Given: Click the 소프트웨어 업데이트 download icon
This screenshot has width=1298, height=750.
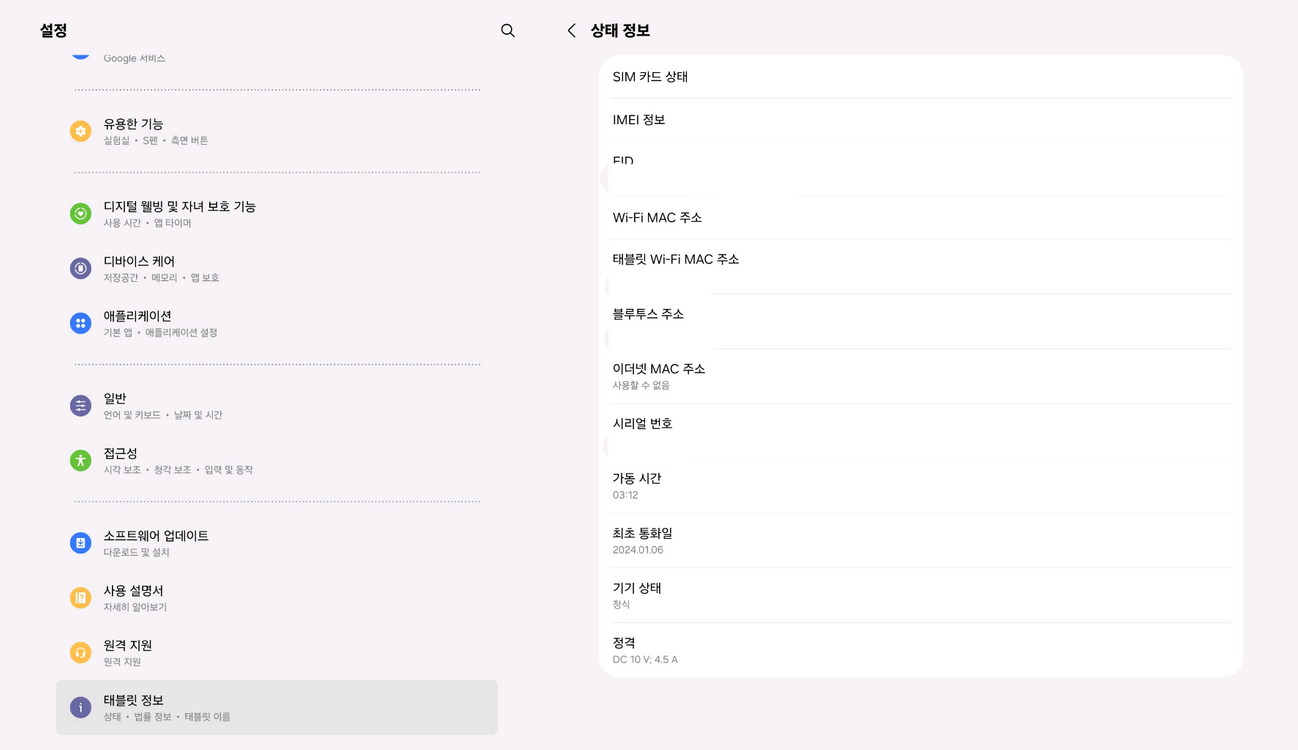Looking at the screenshot, I should click(x=80, y=542).
